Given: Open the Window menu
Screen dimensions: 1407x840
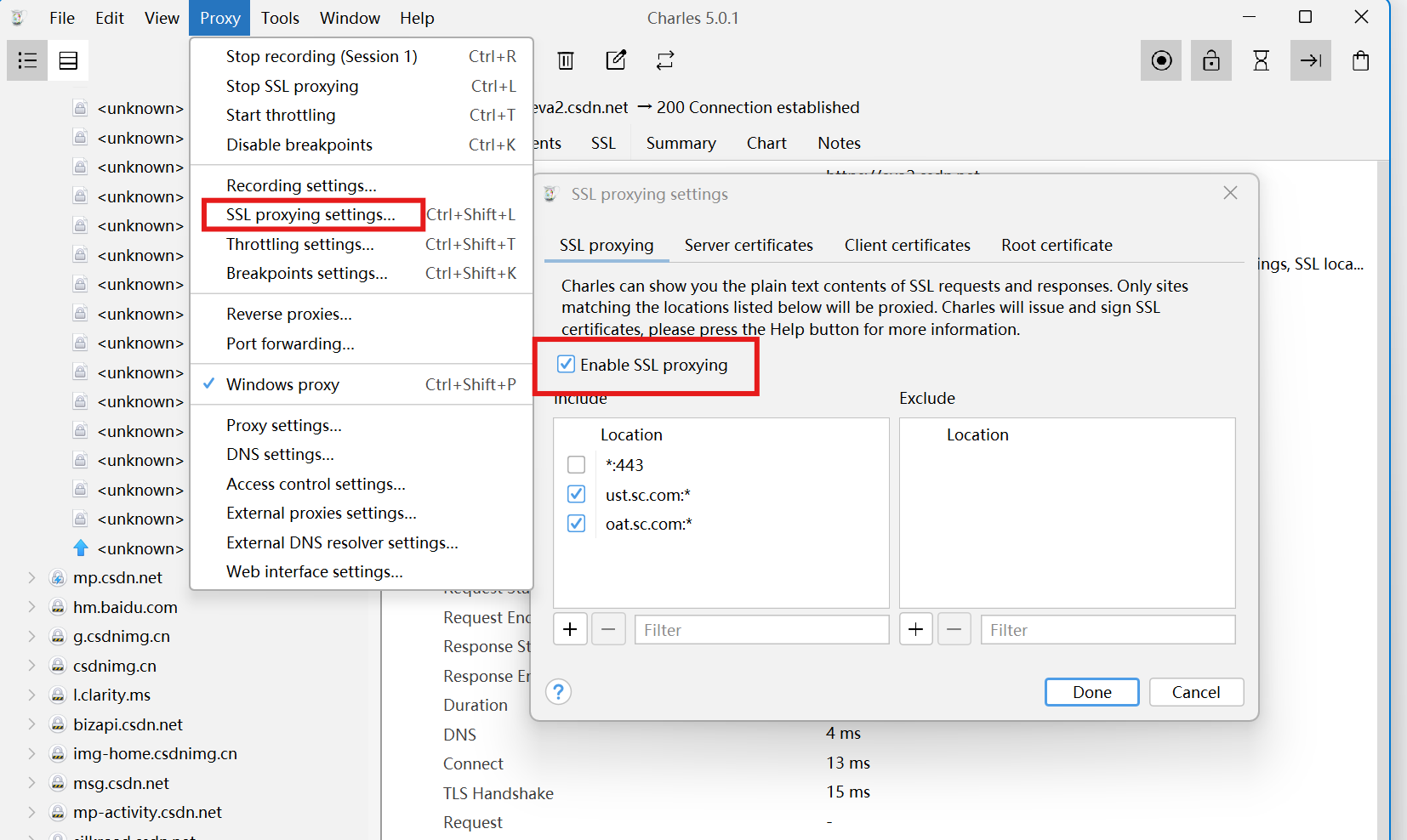Looking at the screenshot, I should pyautogui.click(x=350, y=18).
